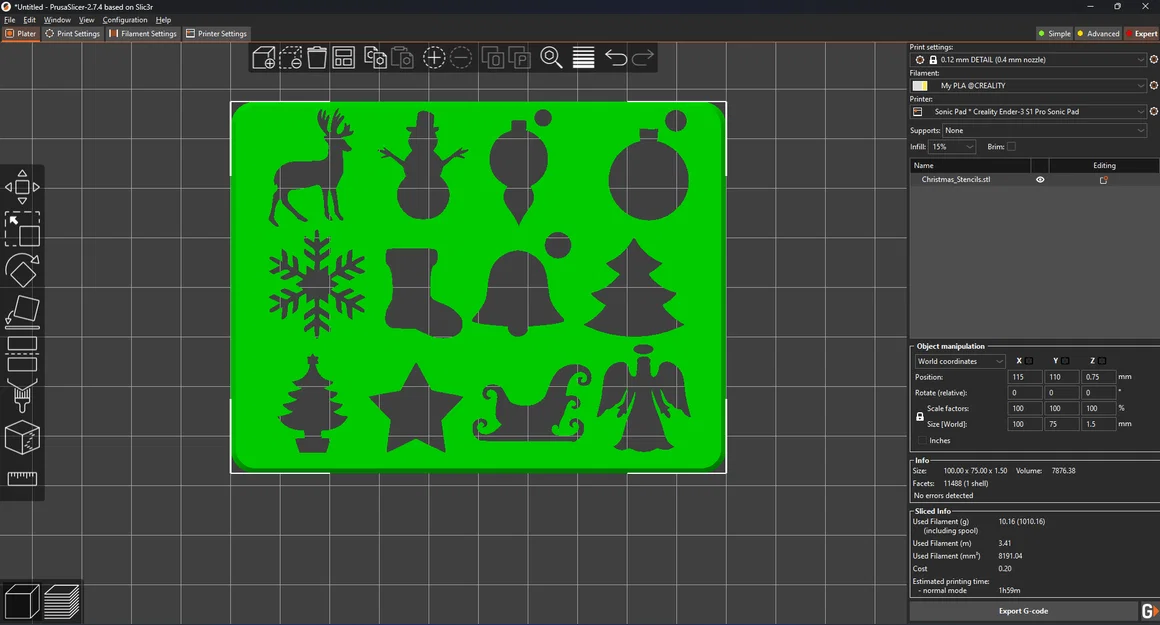Switch to the Filament Settings tab
The width and height of the screenshot is (1160, 625).
[143, 33]
